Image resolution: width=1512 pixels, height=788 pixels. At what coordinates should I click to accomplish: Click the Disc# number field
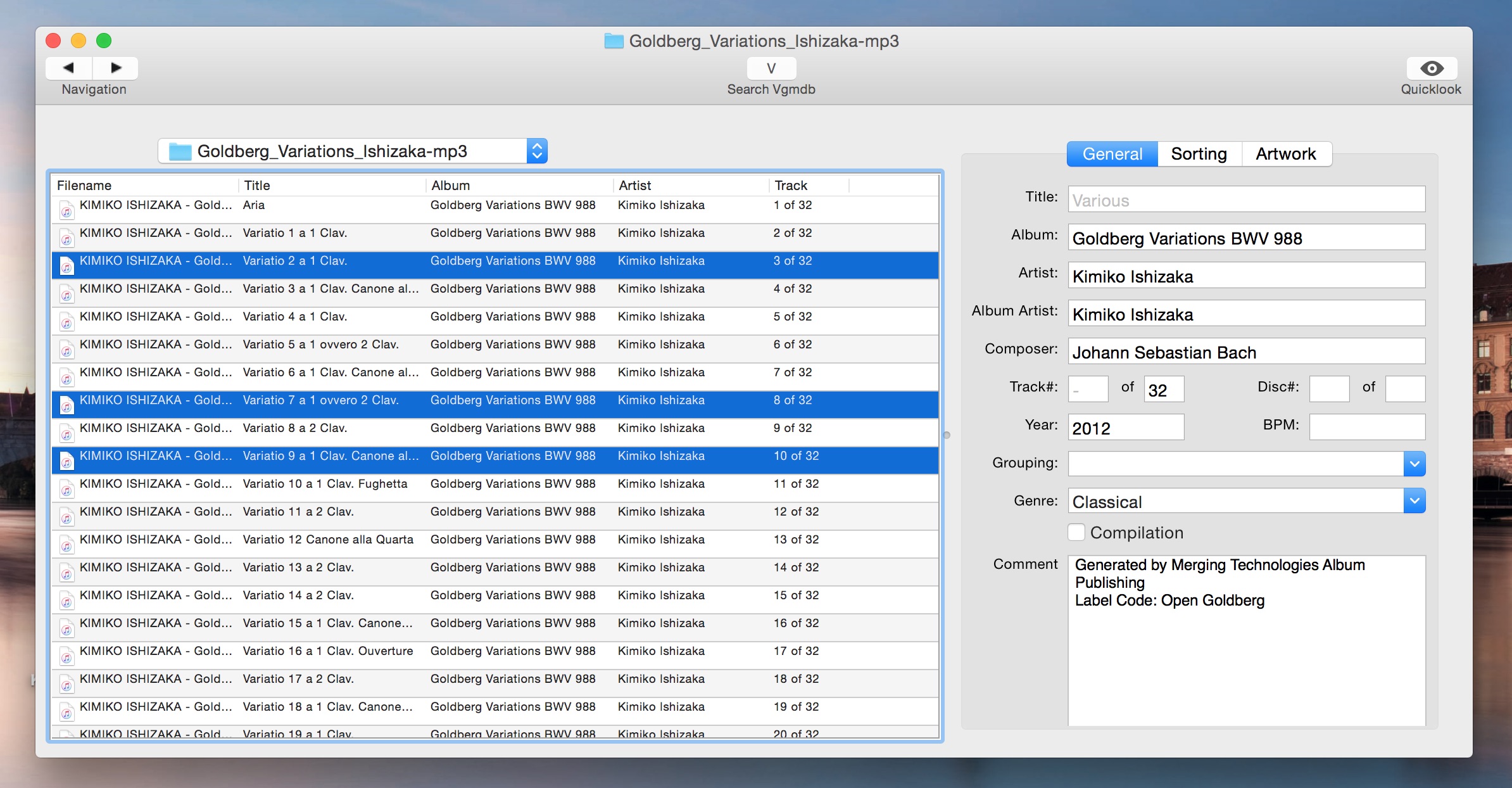(1329, 389)
